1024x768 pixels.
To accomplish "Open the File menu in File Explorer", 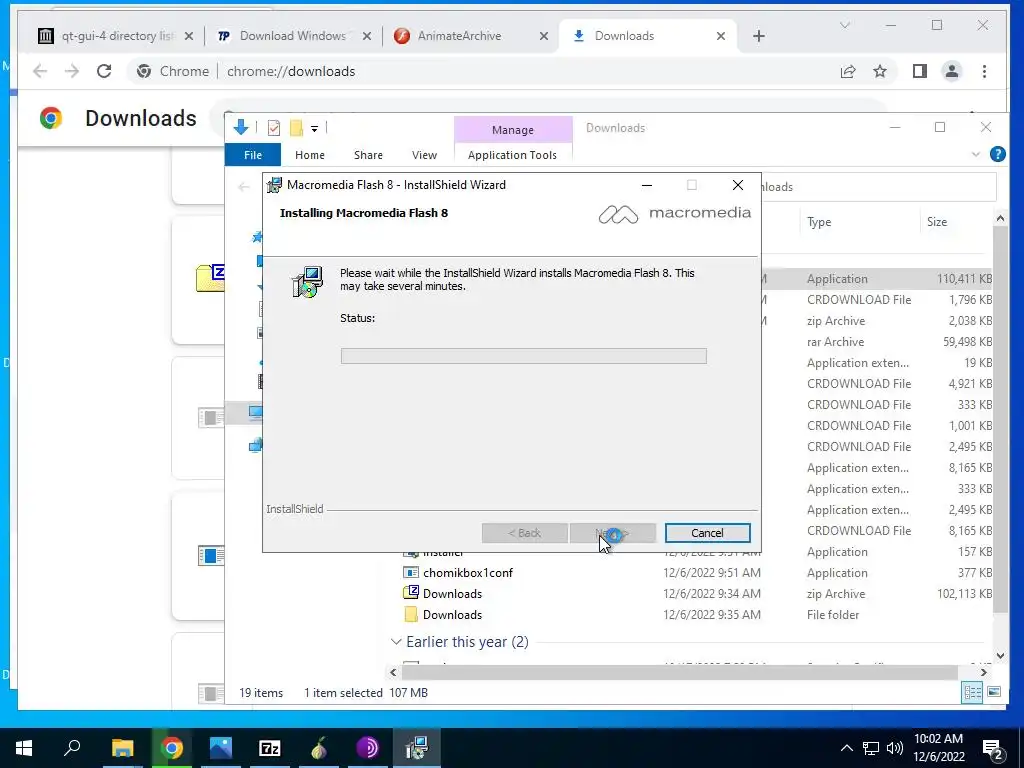I will tap(253, 155).
